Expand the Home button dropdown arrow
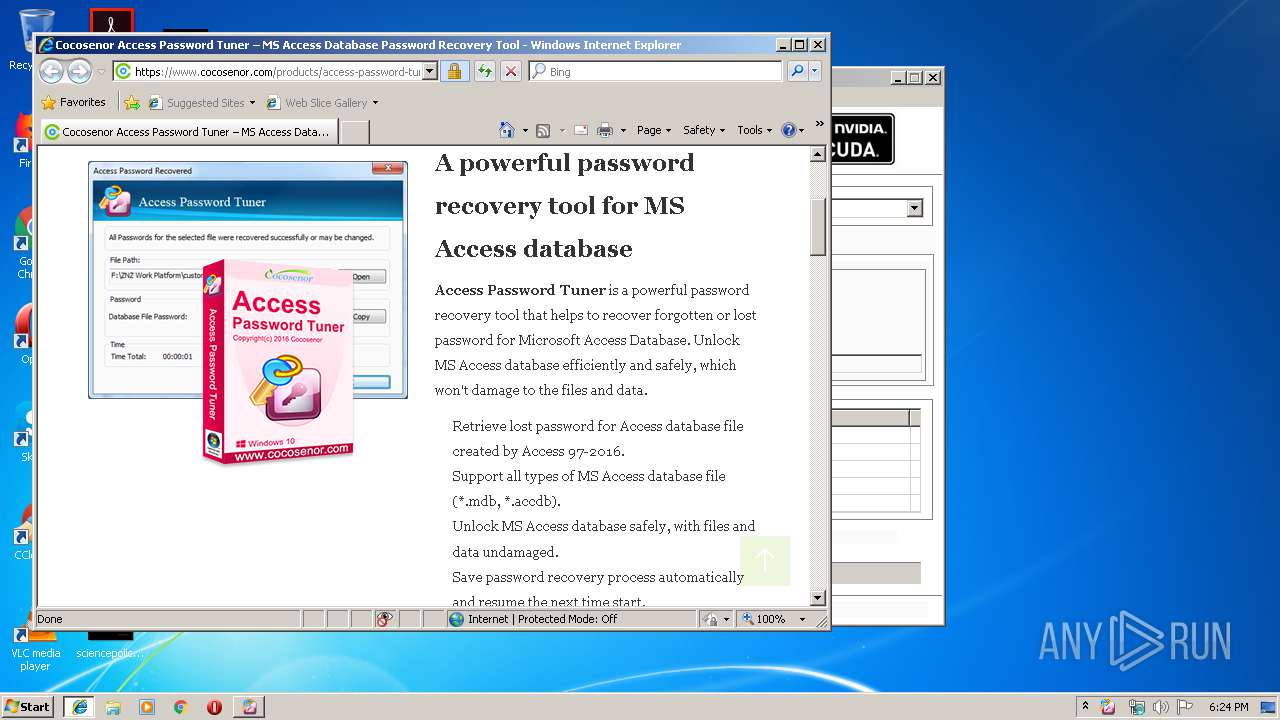 (x=525, y=130)
